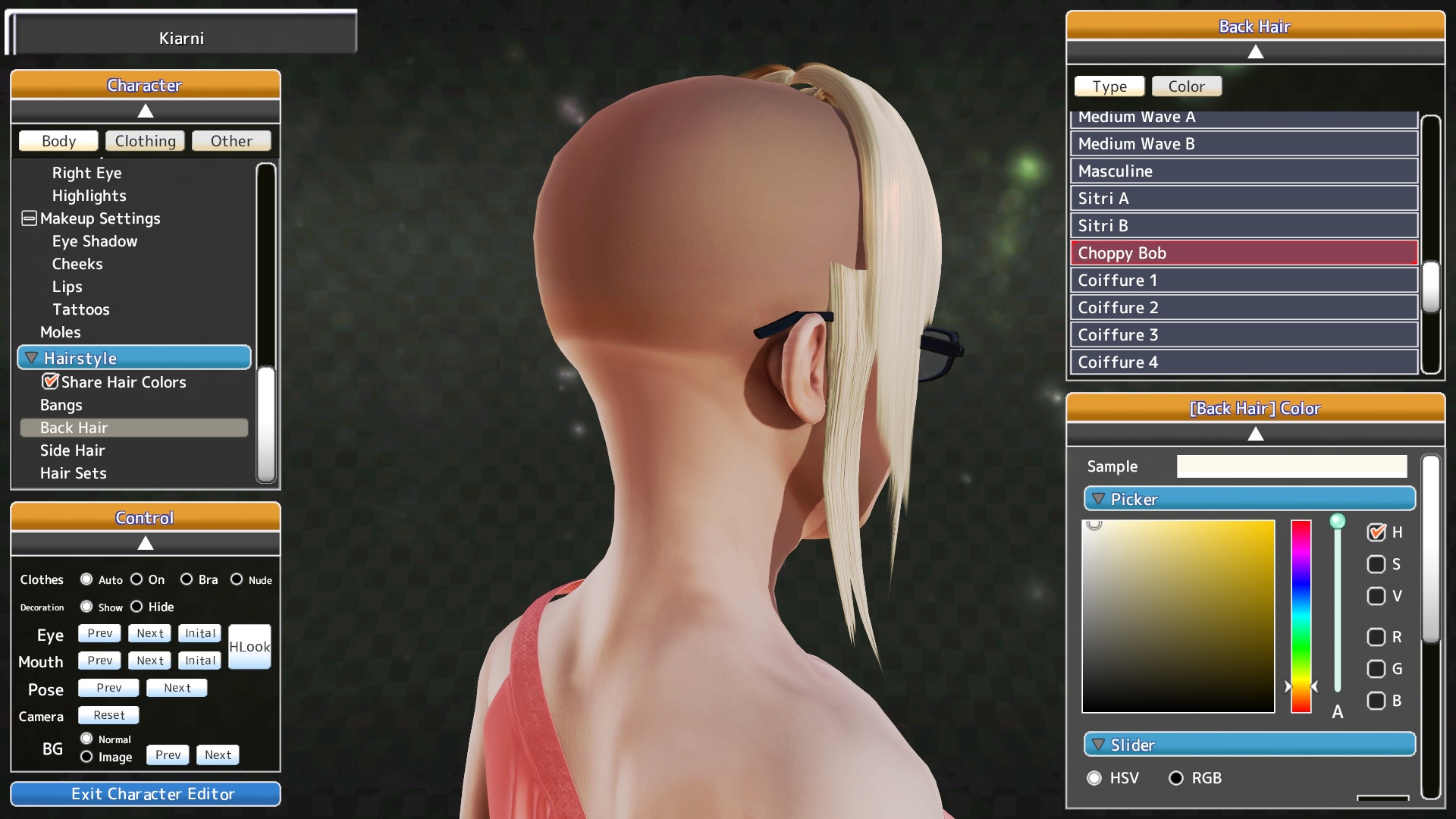This screenshot has height=819, width=1456.
Task: Enable the B channel checkbox
Action: pyautogui.click(x=1376, y=701)
